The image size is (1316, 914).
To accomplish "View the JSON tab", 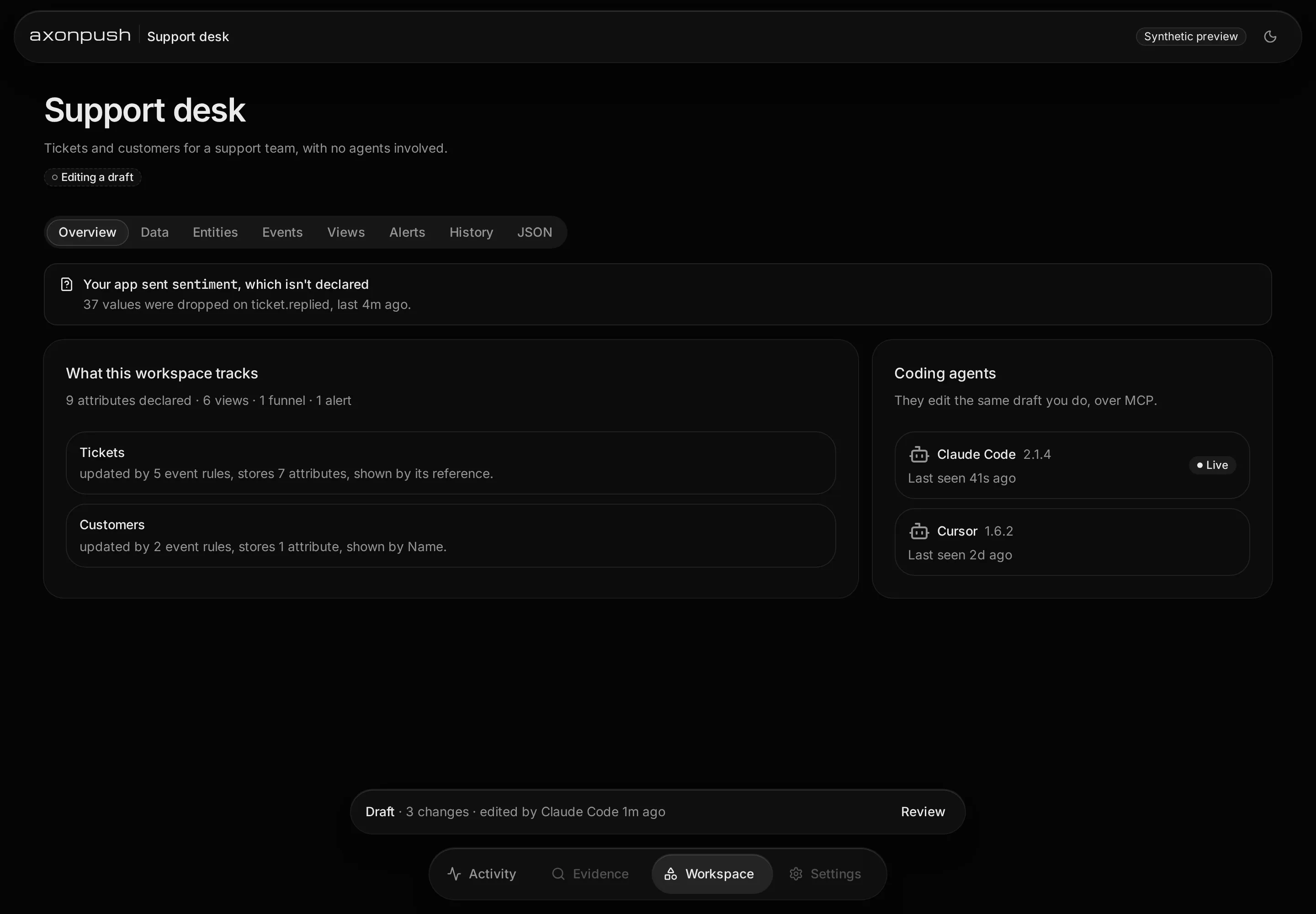I will (x=535, y=232).
